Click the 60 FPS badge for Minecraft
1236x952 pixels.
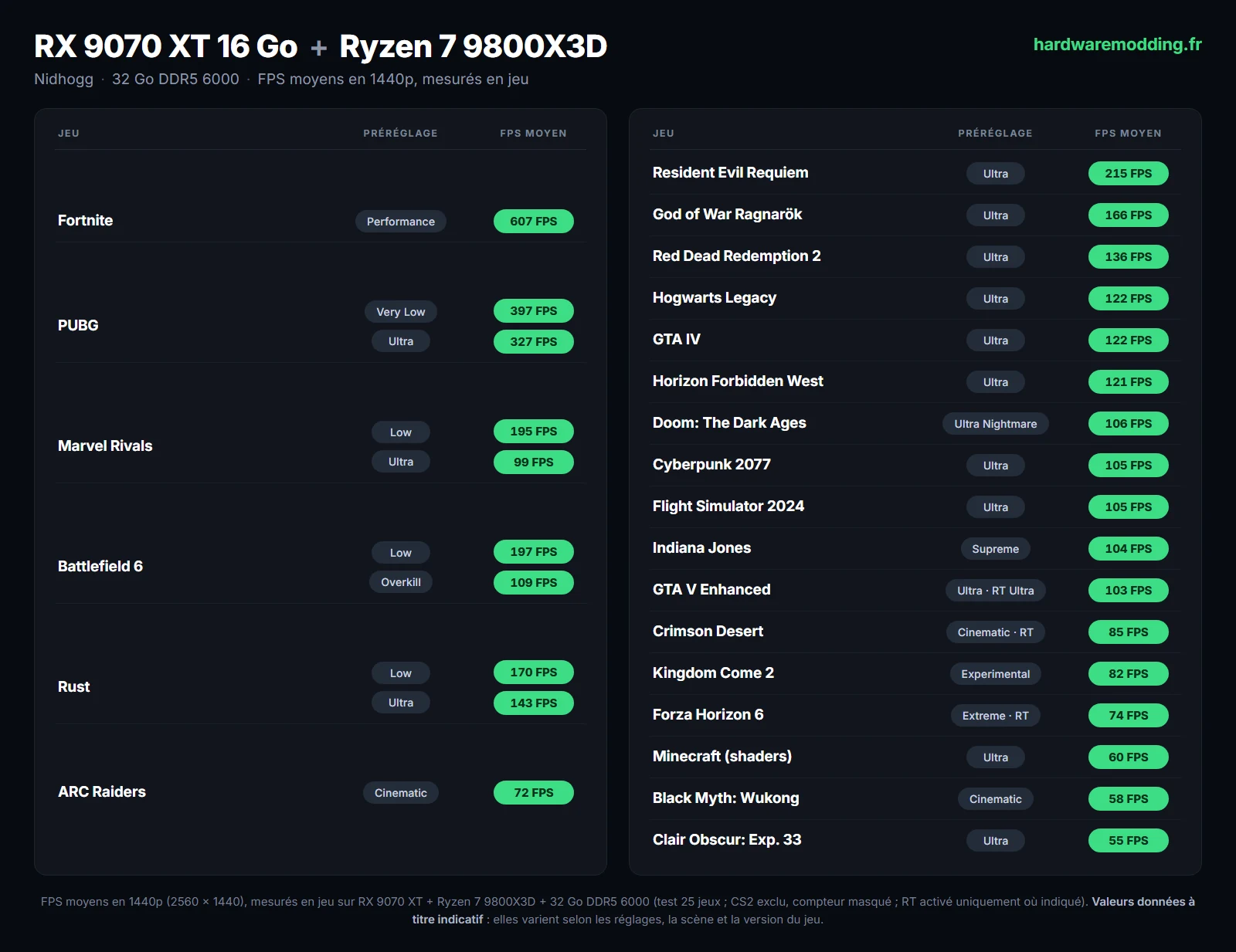tap(1129, 757)
